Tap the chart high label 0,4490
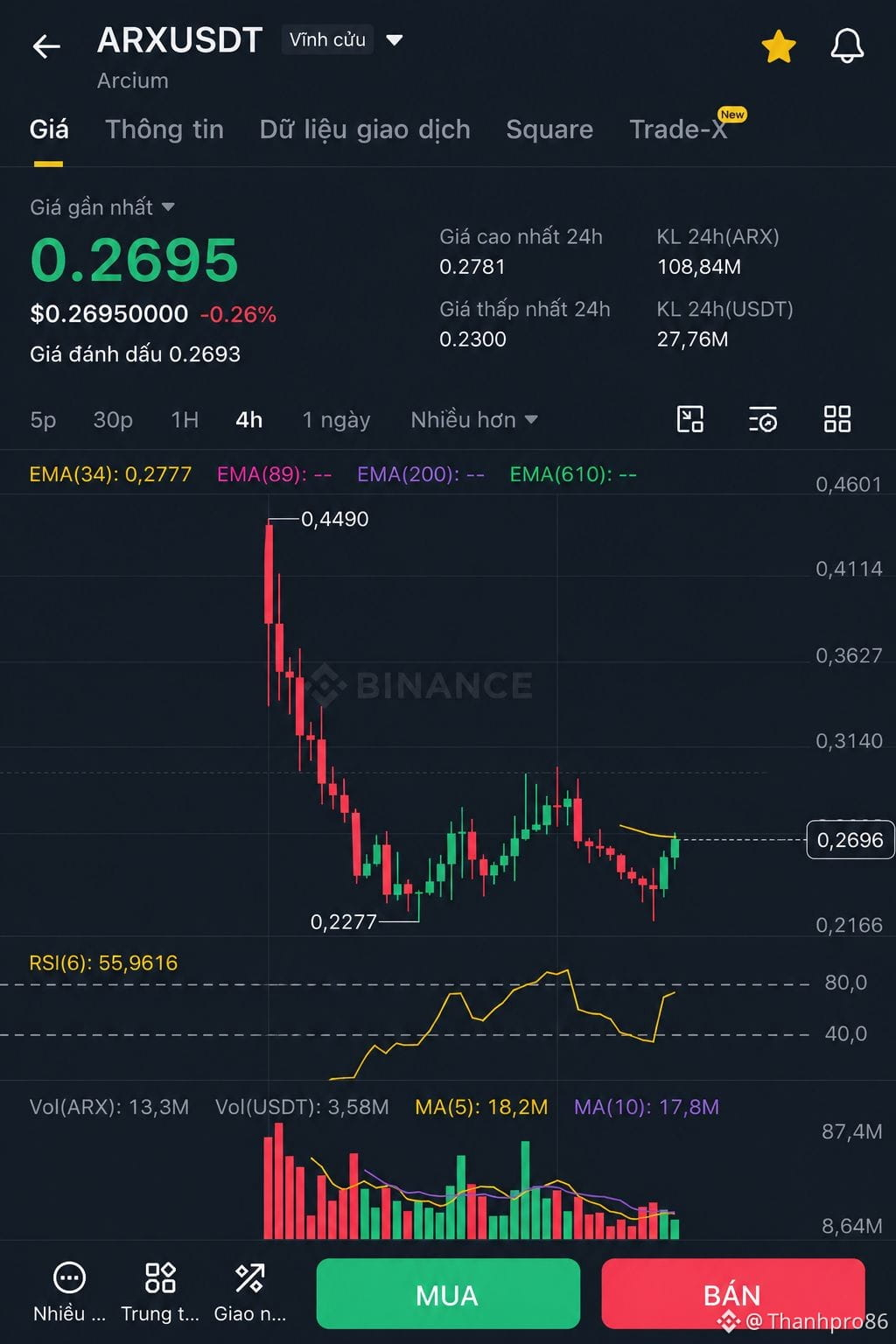Screen dimensions: 896x1344 pos(334,519)
